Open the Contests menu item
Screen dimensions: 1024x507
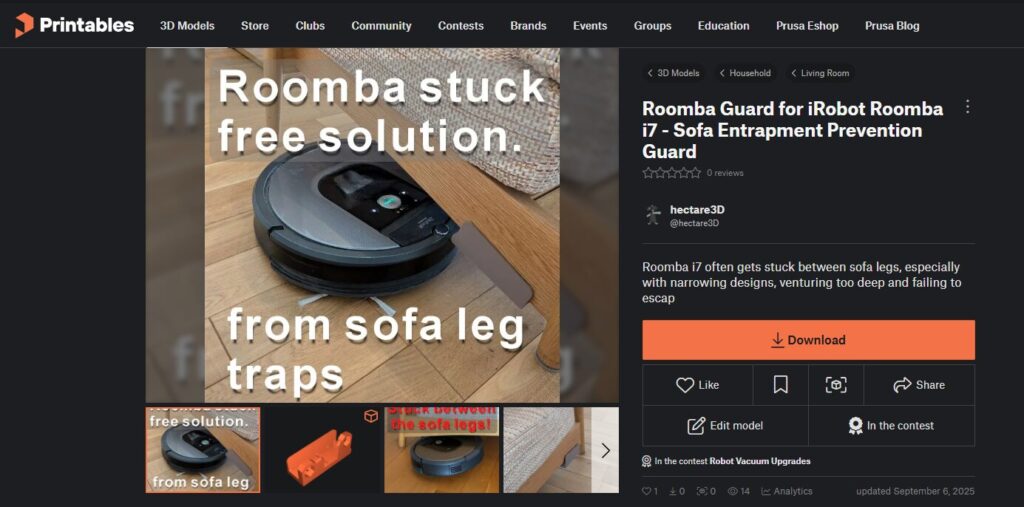(x=460, y=26)
